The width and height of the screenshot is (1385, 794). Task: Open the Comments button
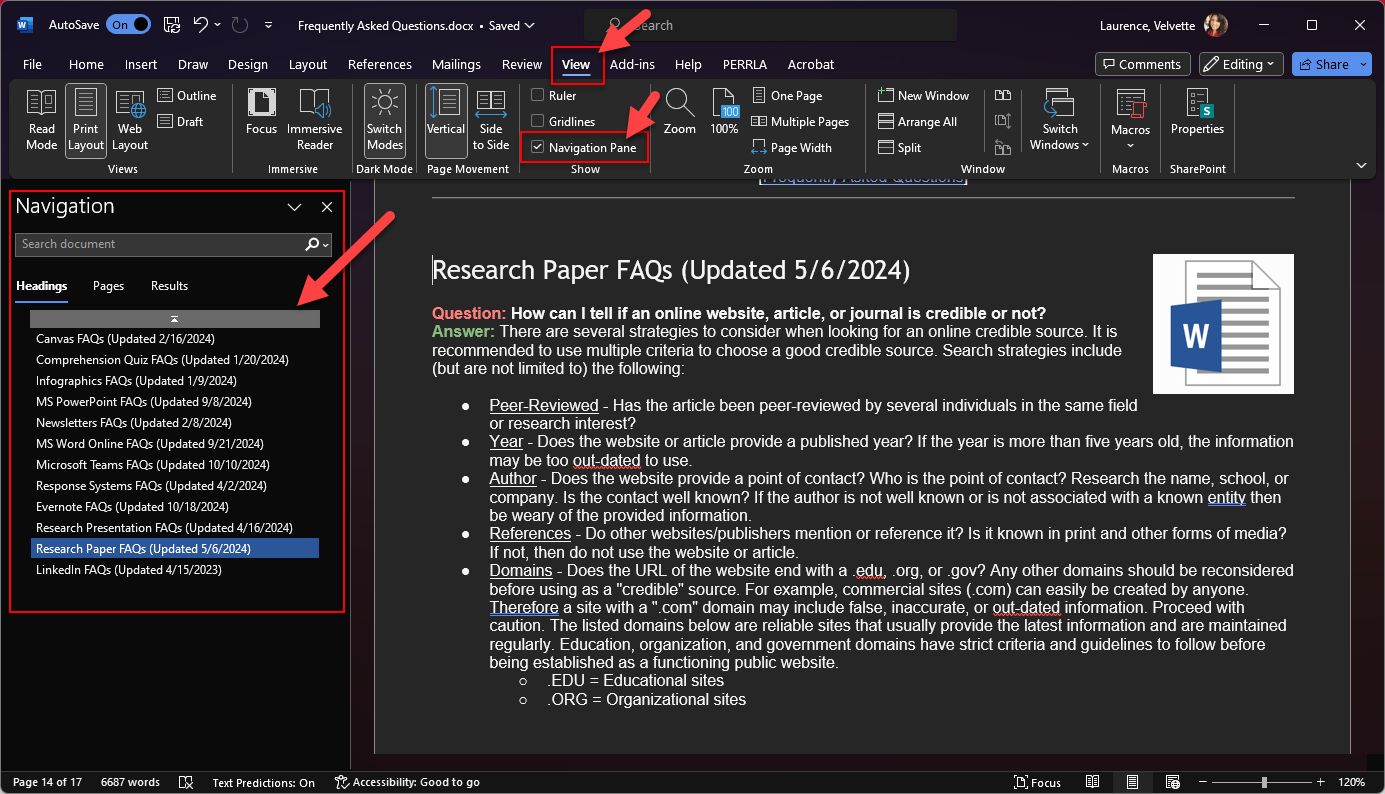coord(1143,64)
